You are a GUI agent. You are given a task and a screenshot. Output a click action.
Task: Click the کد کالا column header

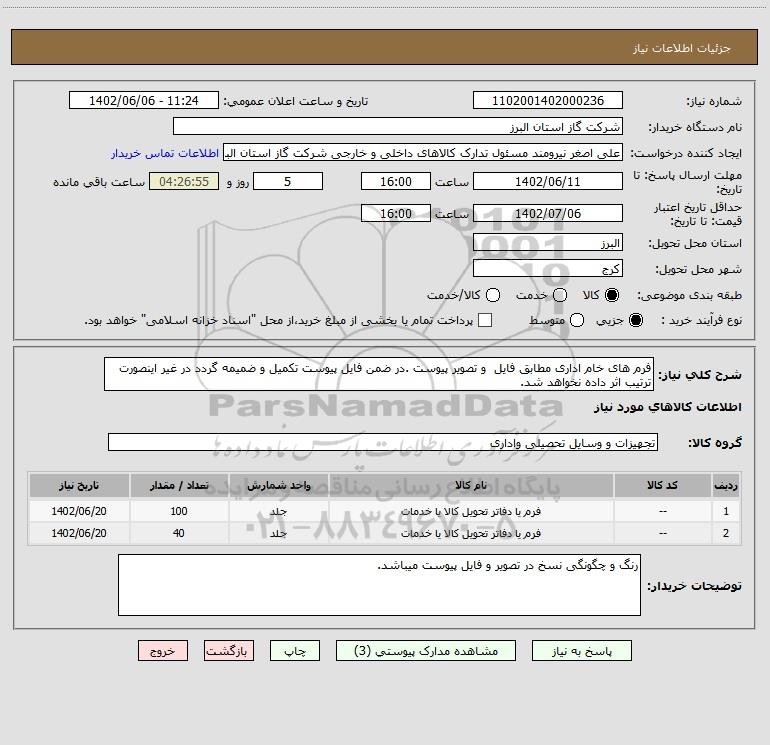tap(662, 485)
